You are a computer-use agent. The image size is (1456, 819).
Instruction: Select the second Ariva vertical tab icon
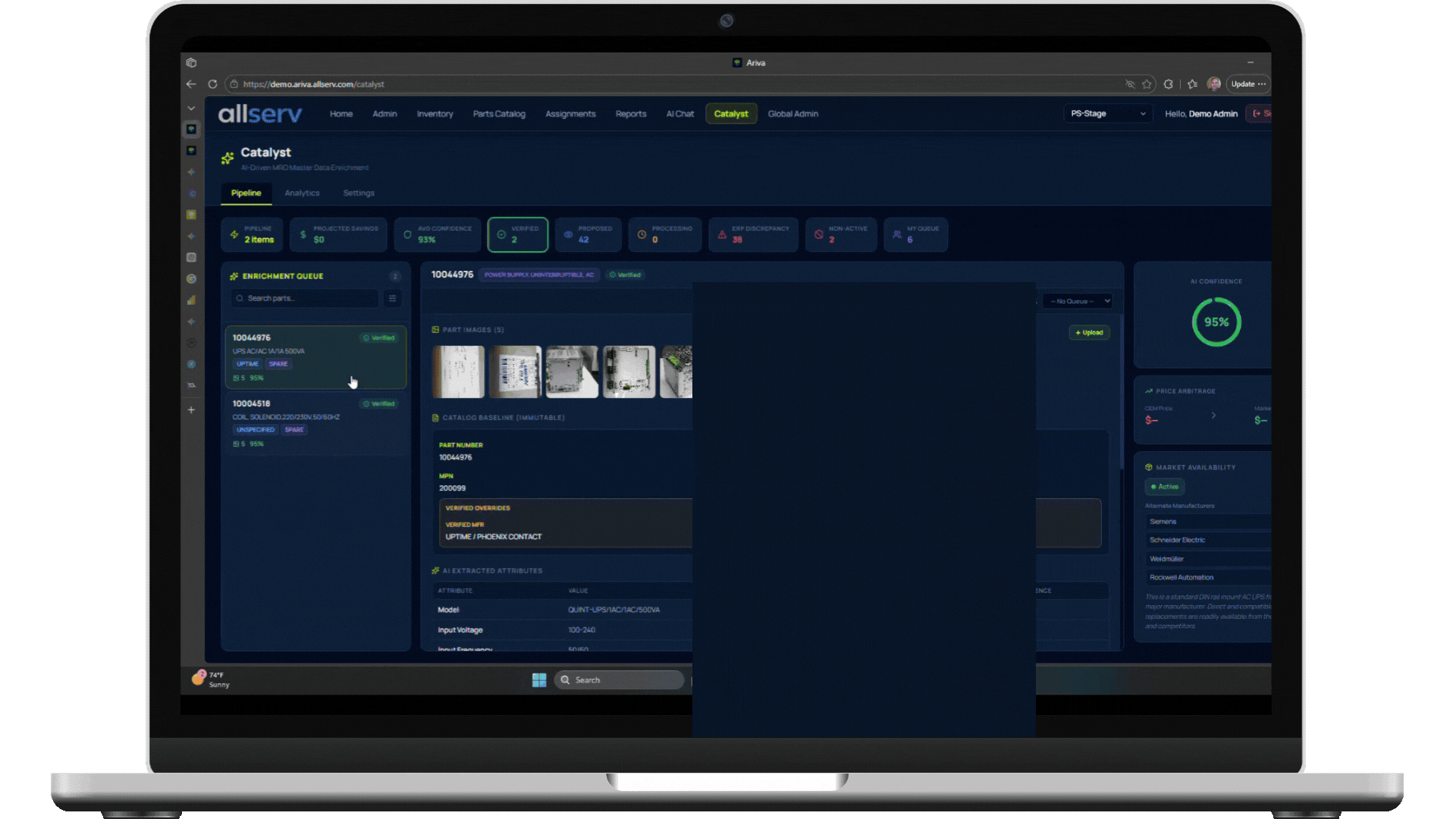point(191,151)
